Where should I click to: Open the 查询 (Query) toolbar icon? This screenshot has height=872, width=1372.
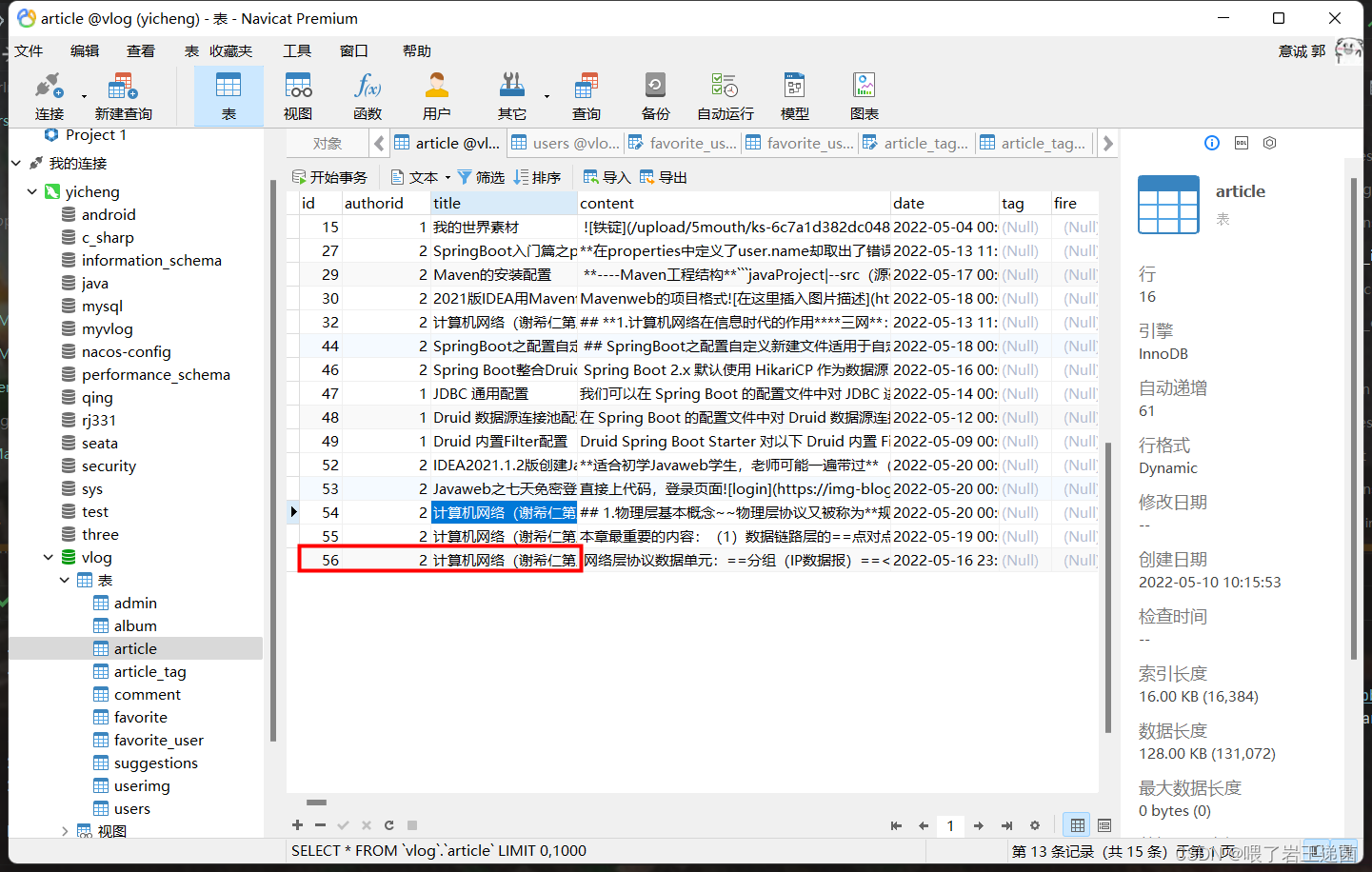[587, 96]
